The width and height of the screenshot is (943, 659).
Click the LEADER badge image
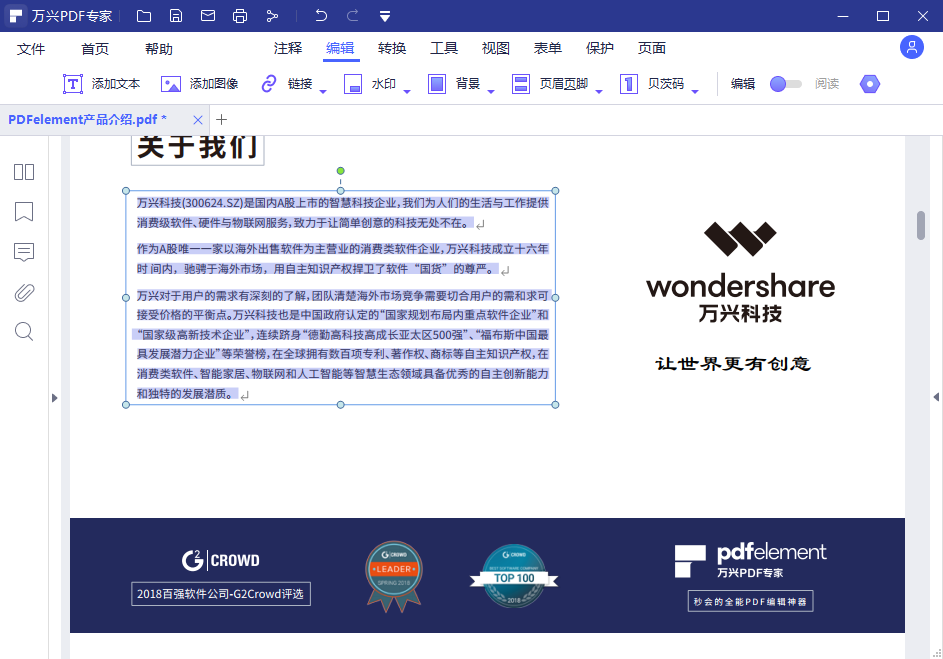point(394,576)
